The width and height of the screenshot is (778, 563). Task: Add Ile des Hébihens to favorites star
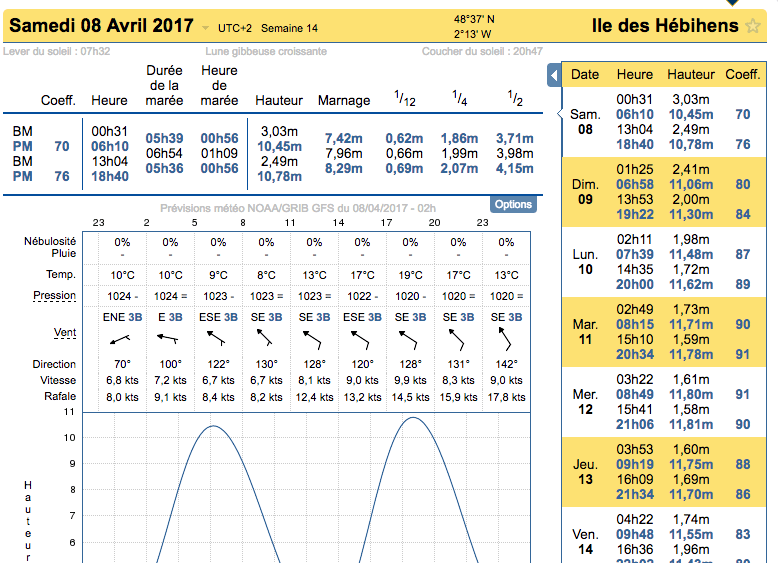[754, 26]
